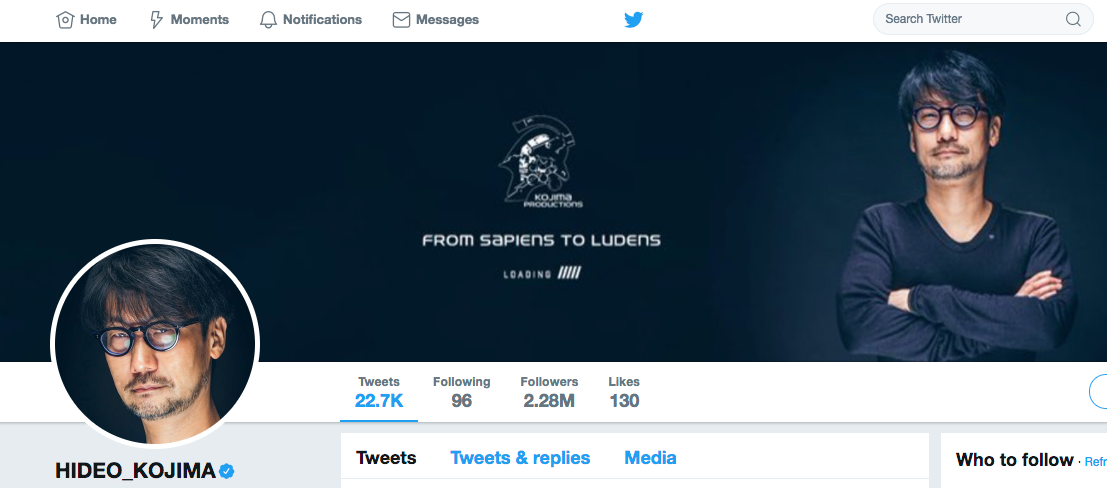Show the 2.28M Followers list
Image resolution: width=1107 pixels, height=488 pixels.
click(x=549, y=393)
